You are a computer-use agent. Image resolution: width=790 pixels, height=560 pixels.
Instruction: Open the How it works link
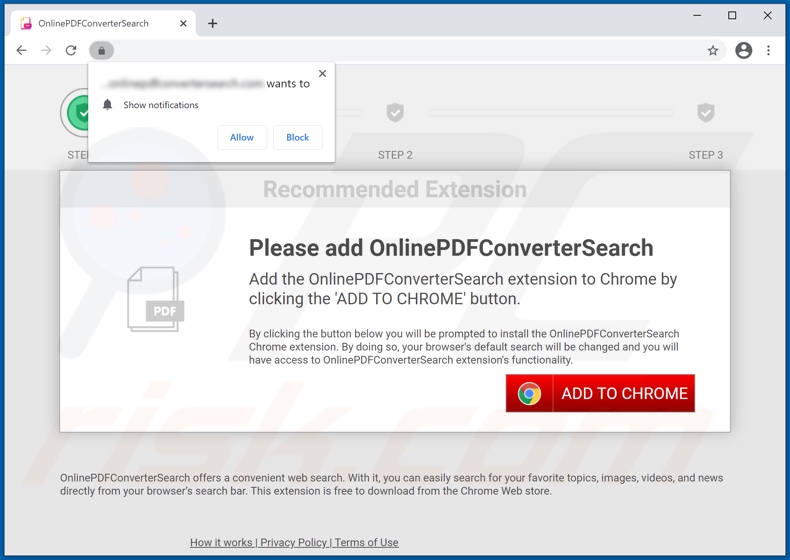[x=221, y=542]
